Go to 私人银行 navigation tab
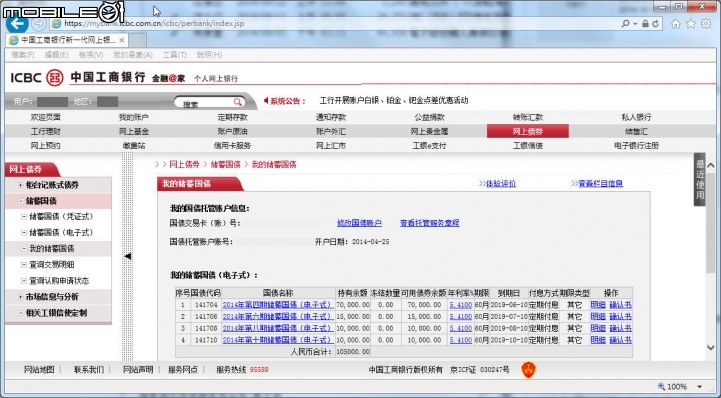 636,117
